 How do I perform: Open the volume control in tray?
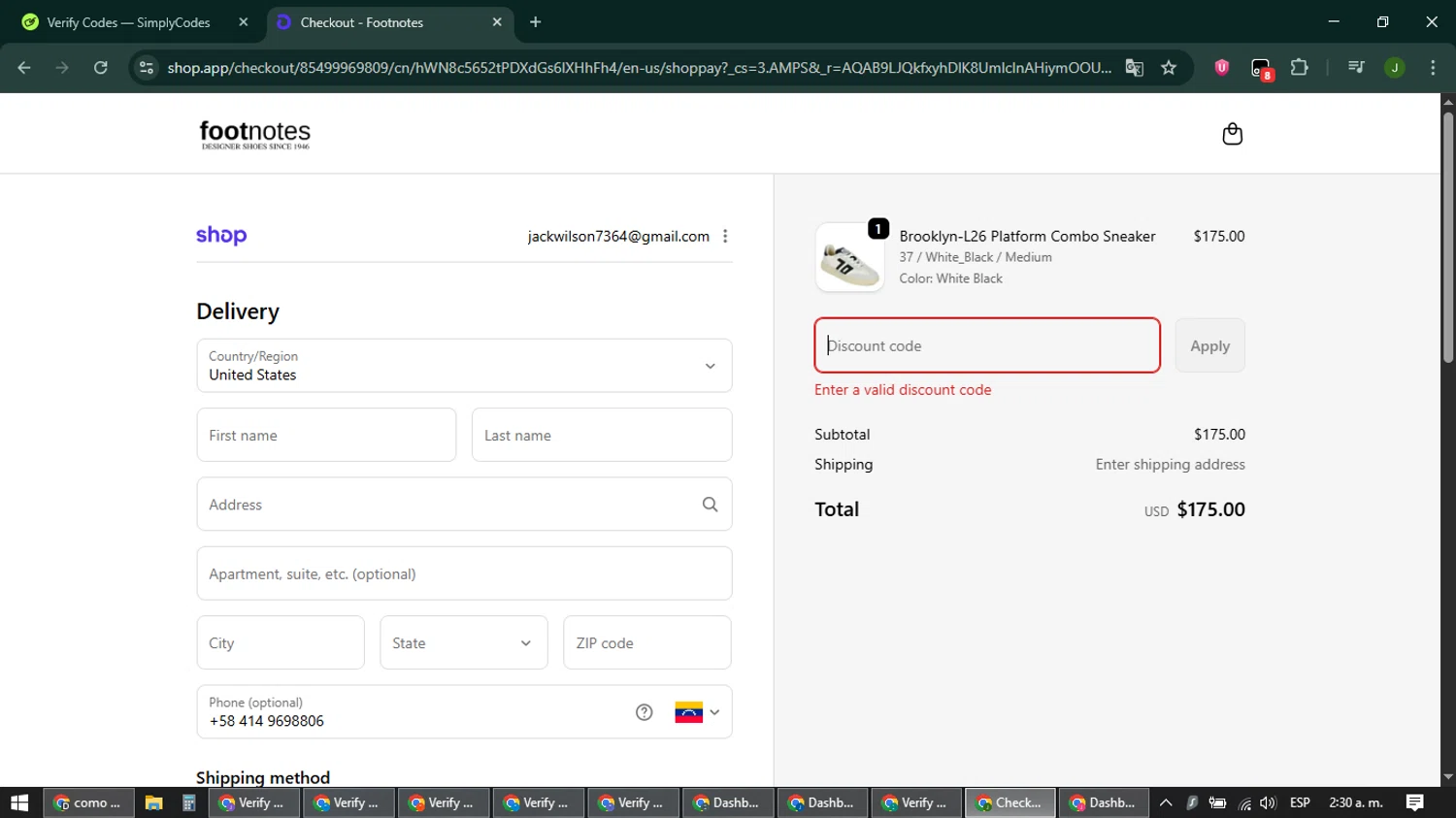(x=1268, y=802)
